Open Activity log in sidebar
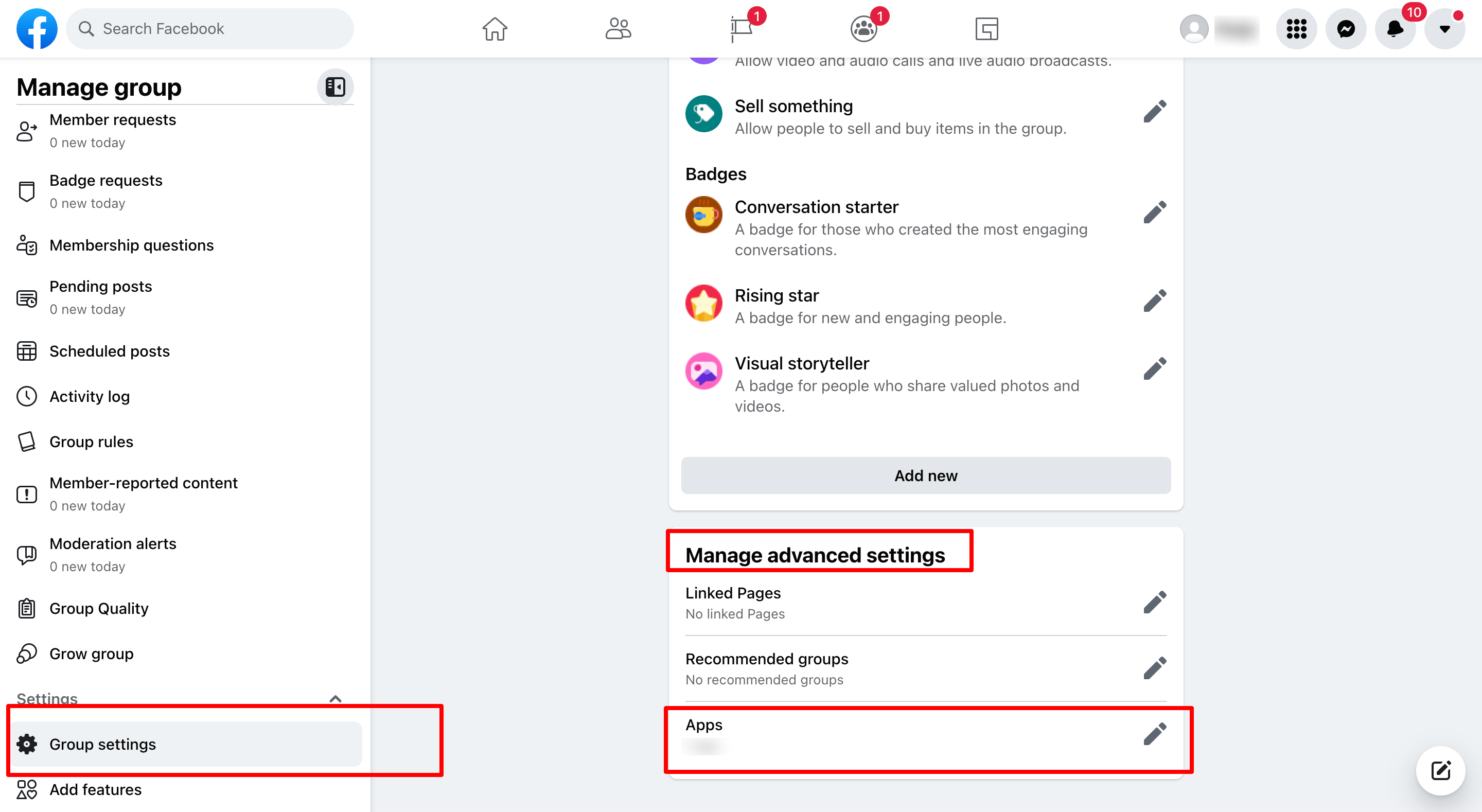Viewport: 1482px width, 812px height. [x=89, y=397]
